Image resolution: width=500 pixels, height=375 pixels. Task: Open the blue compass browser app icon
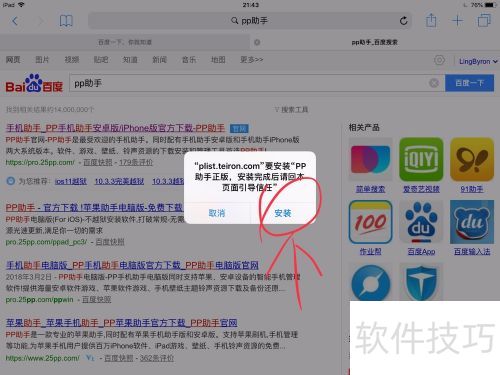click(370, 282)
